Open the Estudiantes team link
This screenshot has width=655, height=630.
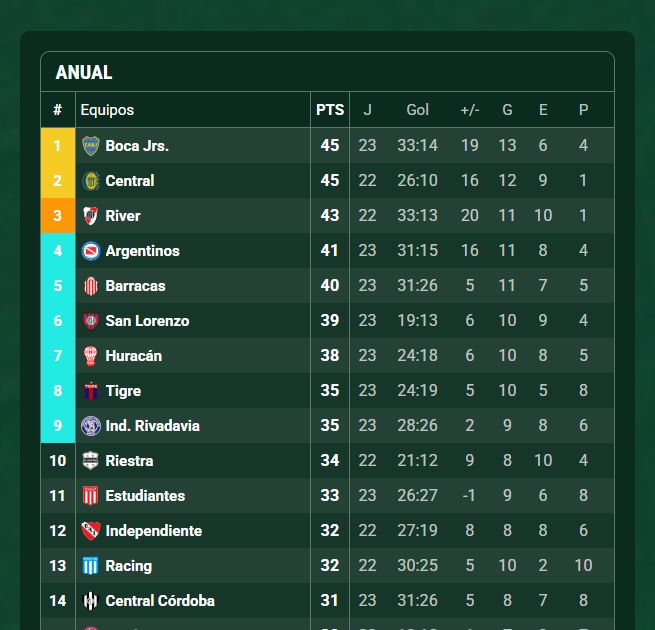click(145, 496)
